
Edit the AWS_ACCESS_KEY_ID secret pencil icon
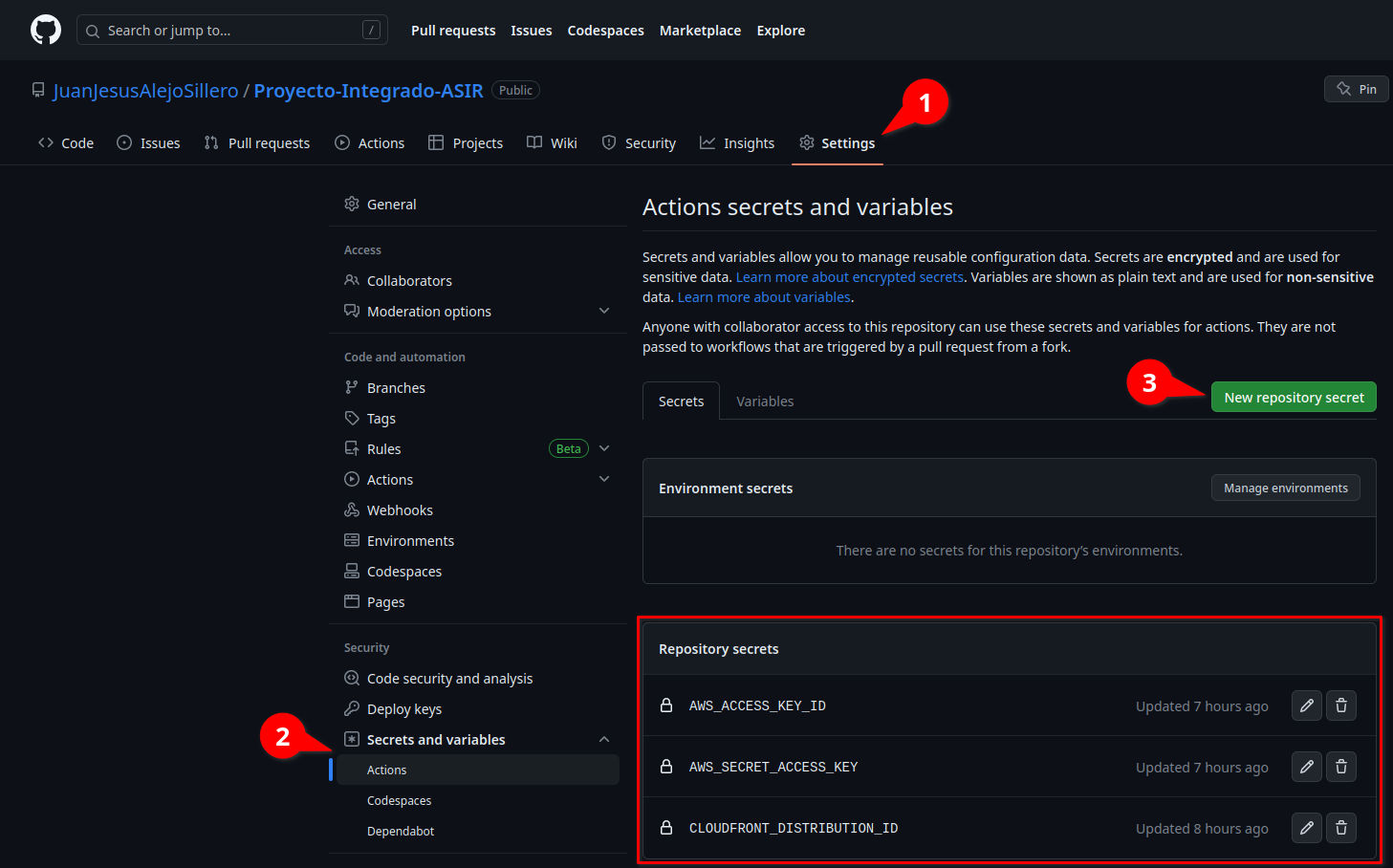tap(1307, 705)
